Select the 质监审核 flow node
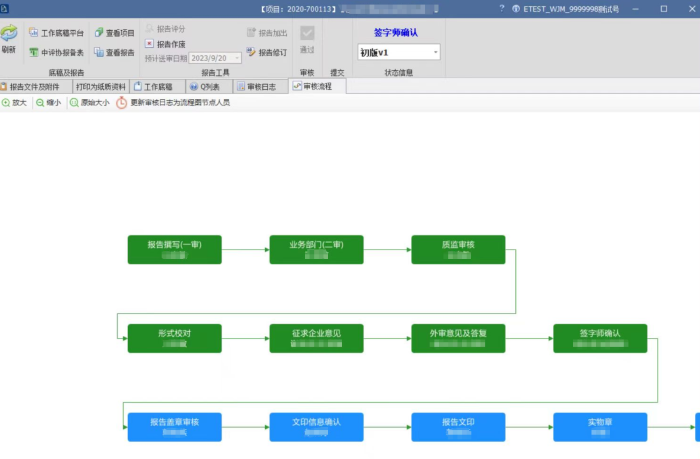The height and width of the screenshot is (459, 700). 458,249
